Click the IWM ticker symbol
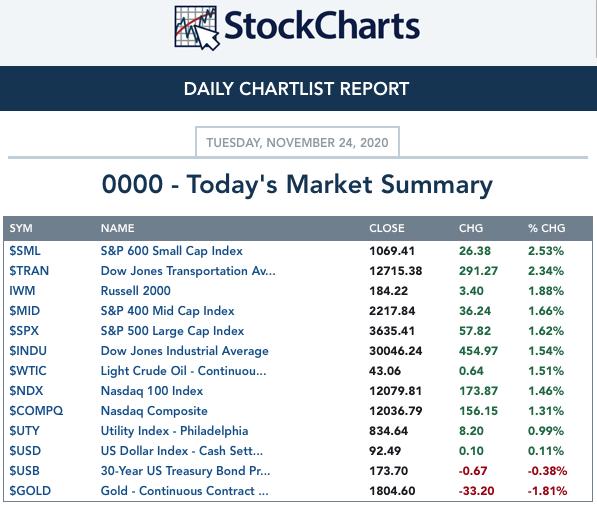This screenshot has height=505, width=597. [22, 291]
